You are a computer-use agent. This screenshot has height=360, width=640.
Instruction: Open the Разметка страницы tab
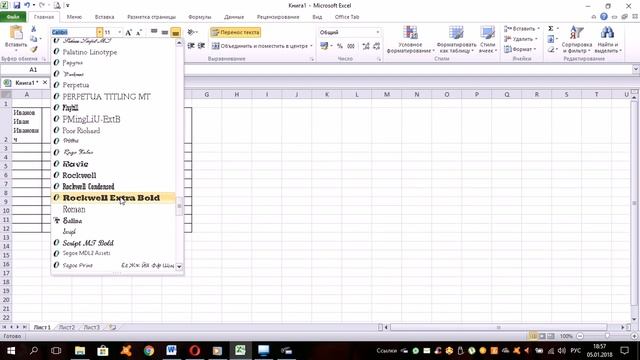[x=151, y=17]
